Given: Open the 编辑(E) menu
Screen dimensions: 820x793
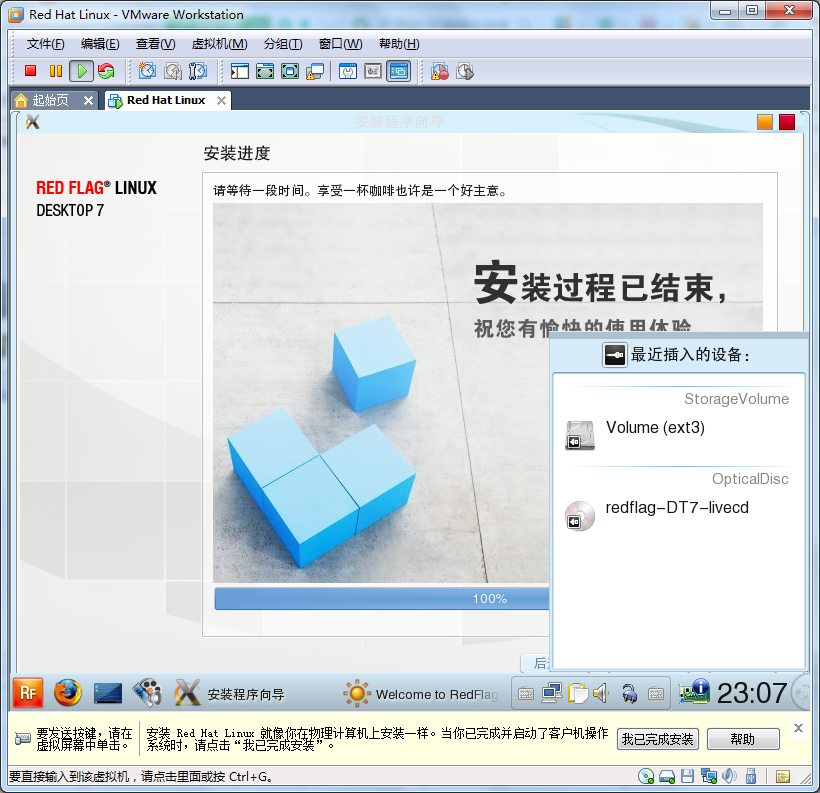Looking at the screenshot, I should click(x=100, y=44).
